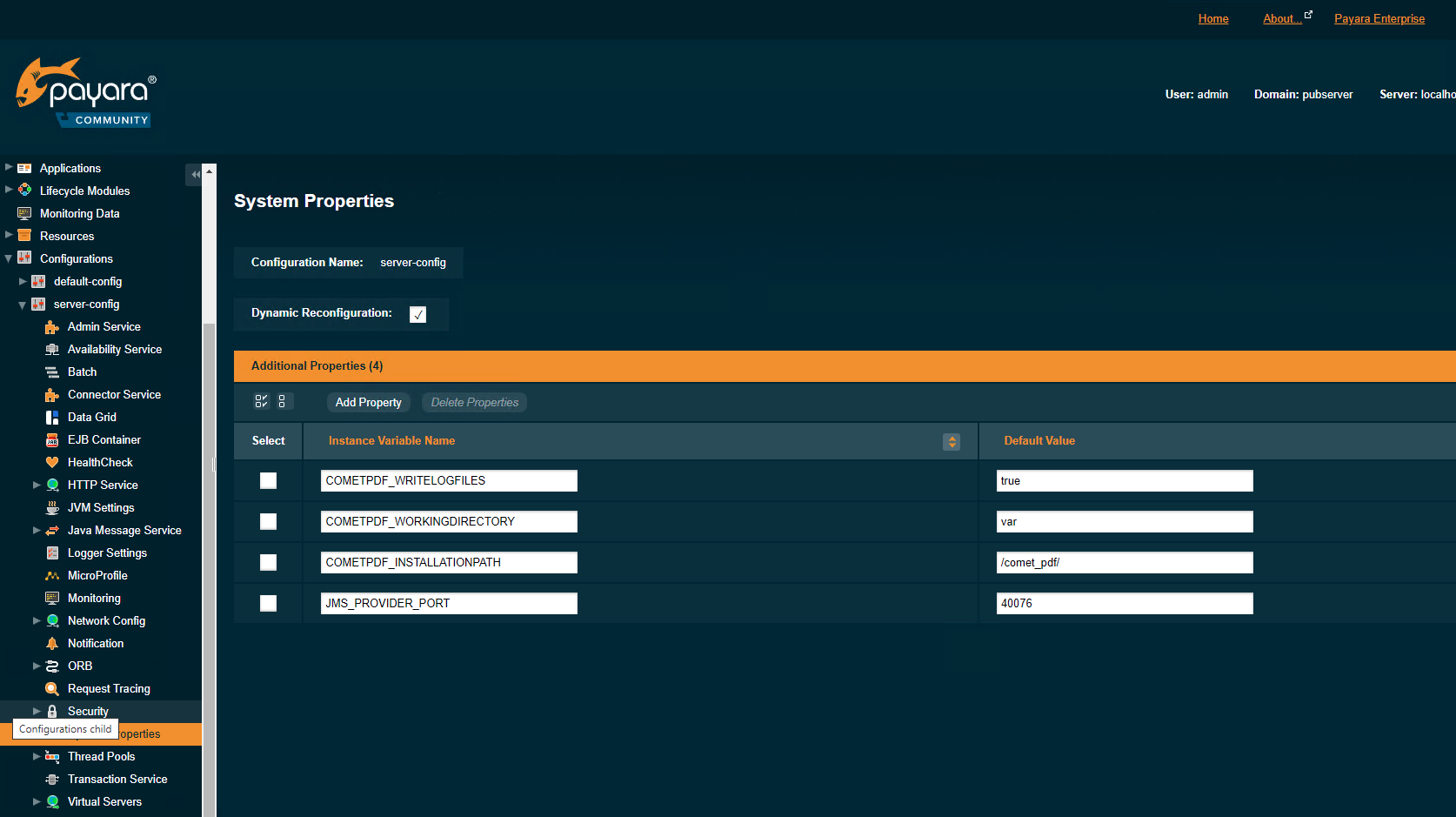
Task: Open Logger Settings in the sidebar
Action: coord(107,553)
